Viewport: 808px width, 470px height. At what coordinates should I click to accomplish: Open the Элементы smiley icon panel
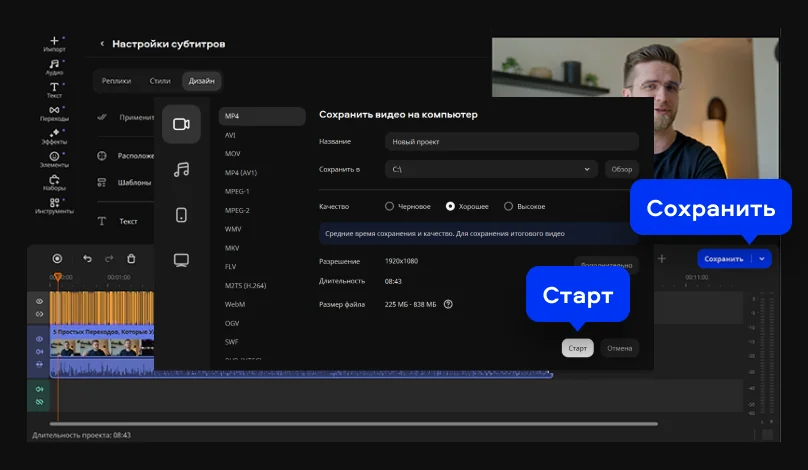54,158
